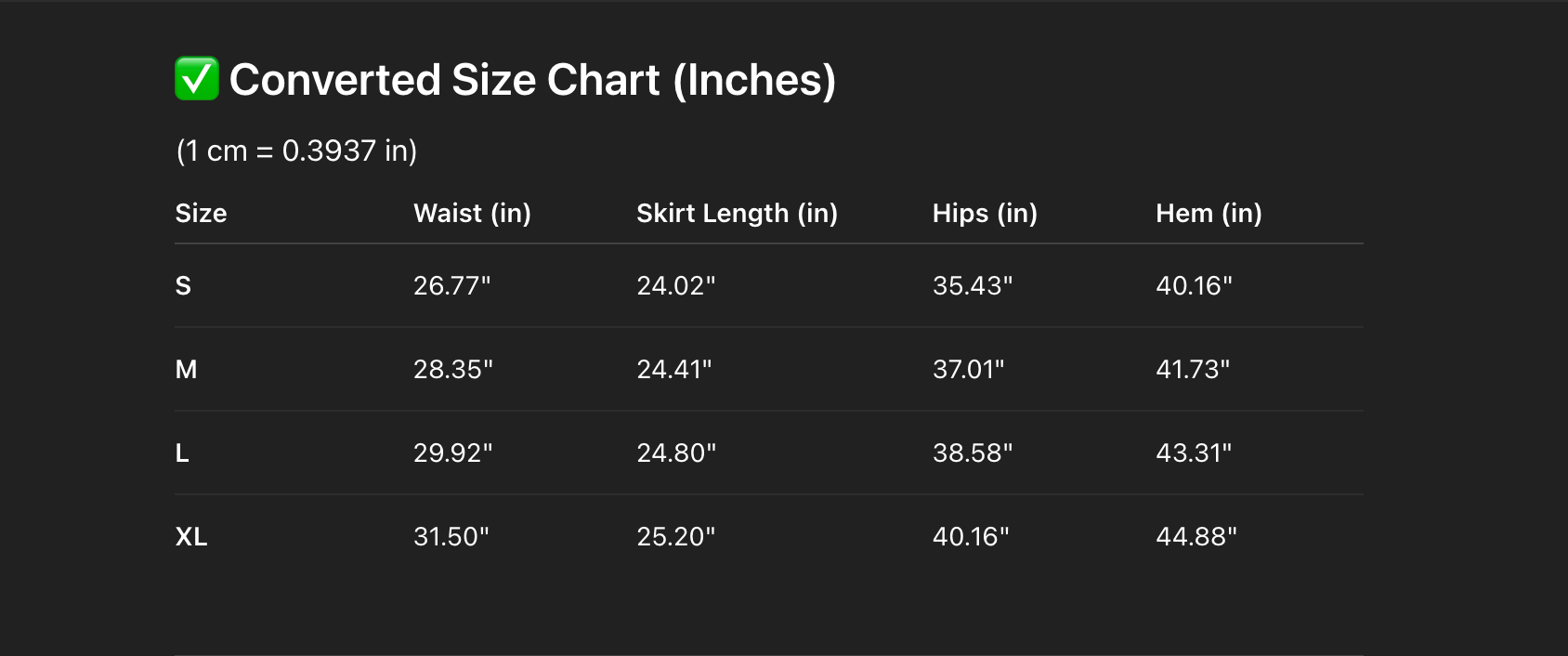Click the 41.73" hem value for size M
The image size is (1568, 656).
pyautogui.click(x=1192, y=369)
